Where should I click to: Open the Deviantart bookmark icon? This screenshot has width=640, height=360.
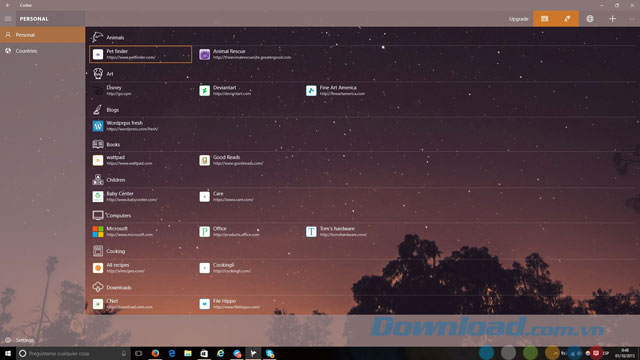coord(204,91)
